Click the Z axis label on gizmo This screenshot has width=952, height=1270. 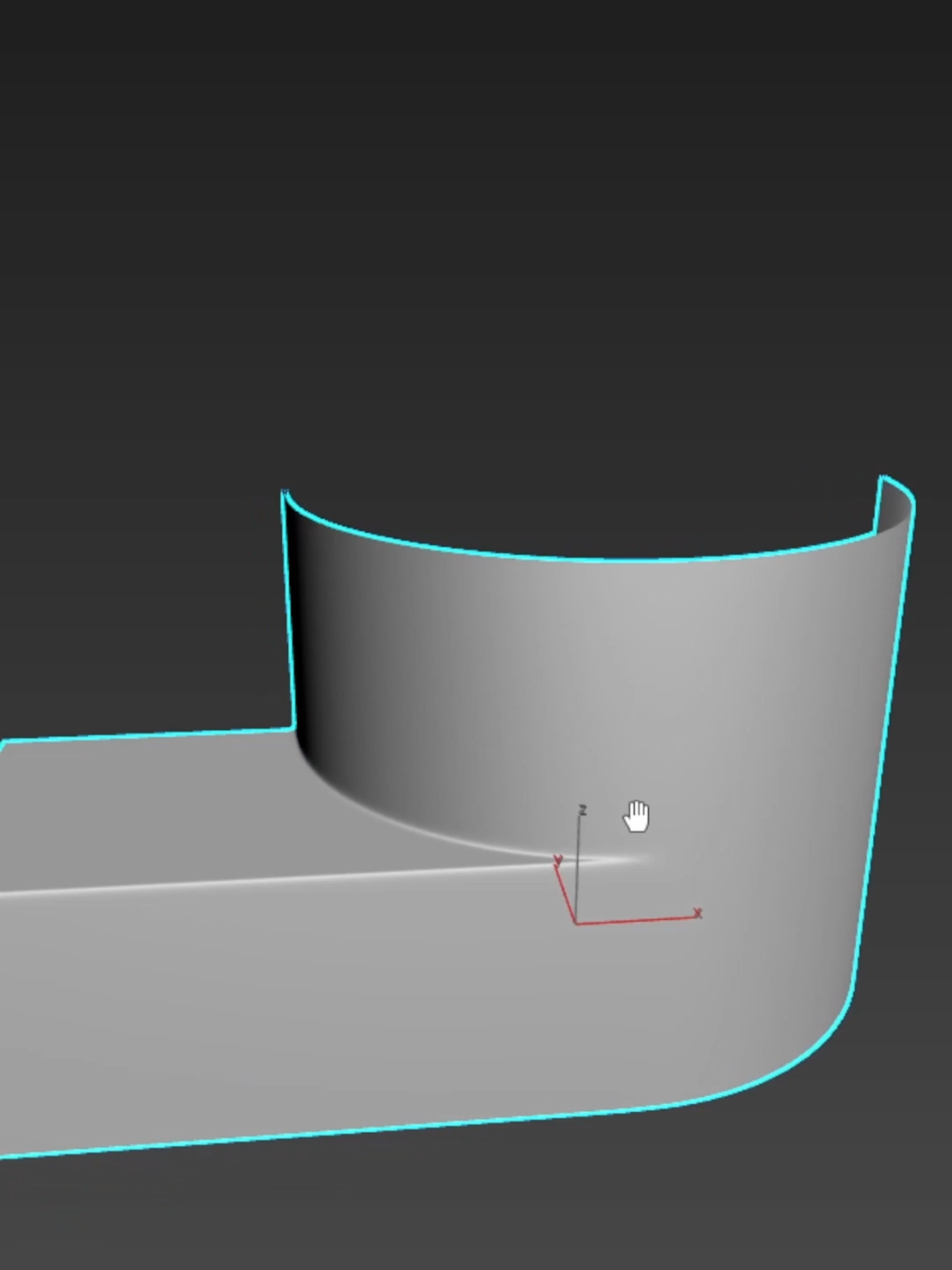pos(583,810)
